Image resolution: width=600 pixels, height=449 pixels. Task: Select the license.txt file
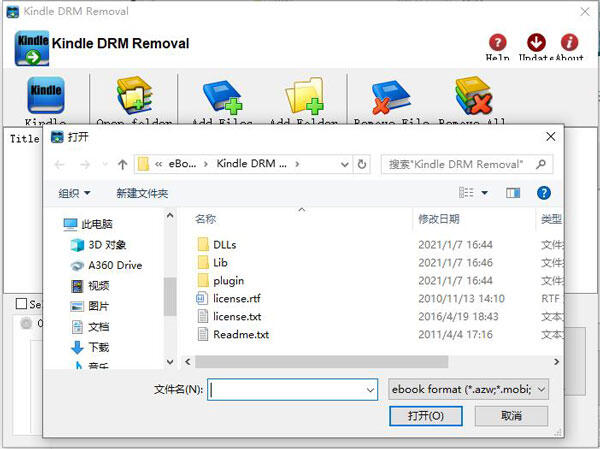[229, 317]
